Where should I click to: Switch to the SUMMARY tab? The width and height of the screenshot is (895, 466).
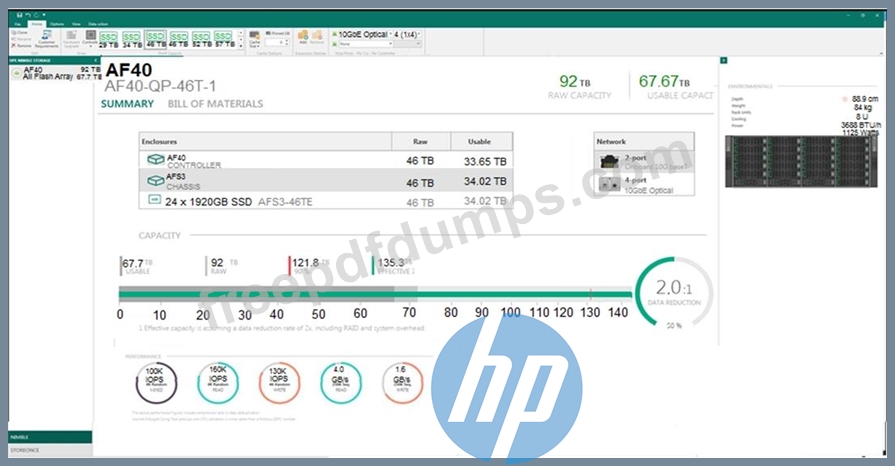click(x=127, y=104)
